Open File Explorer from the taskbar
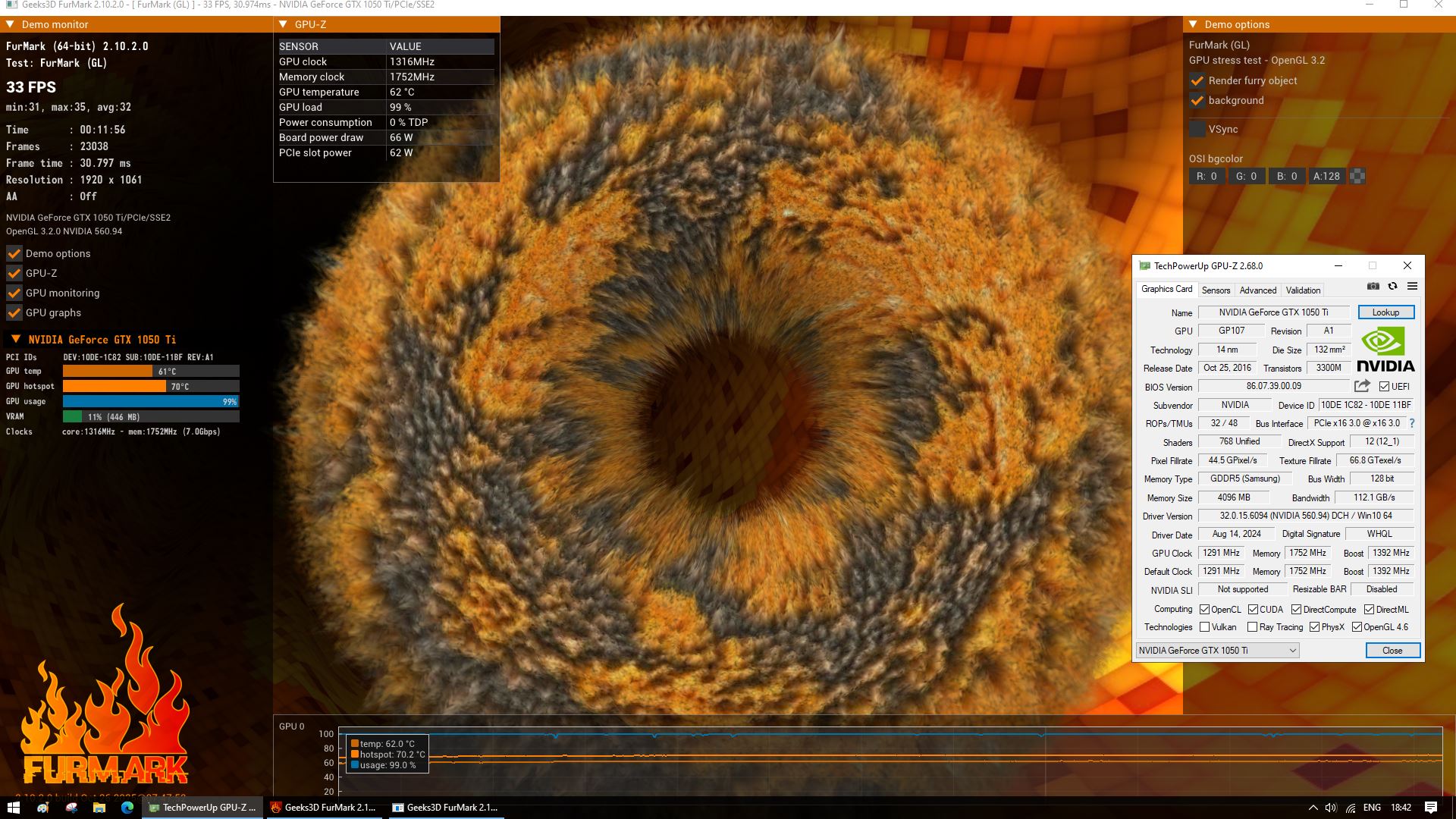This screenshot has width=1456, height=819. click(99, 808)
